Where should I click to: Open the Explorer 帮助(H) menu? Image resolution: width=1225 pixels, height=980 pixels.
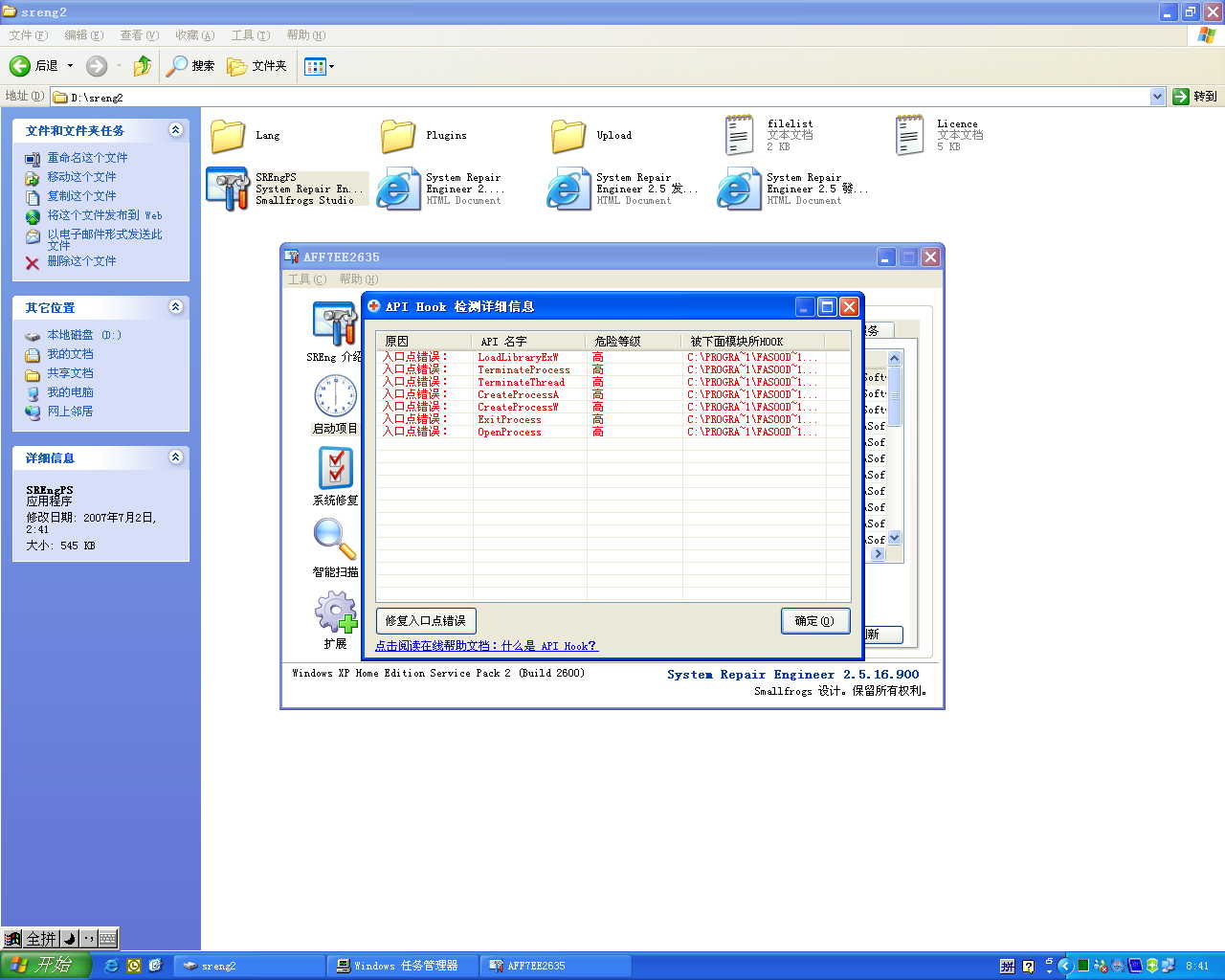click(x=305, y=35)
